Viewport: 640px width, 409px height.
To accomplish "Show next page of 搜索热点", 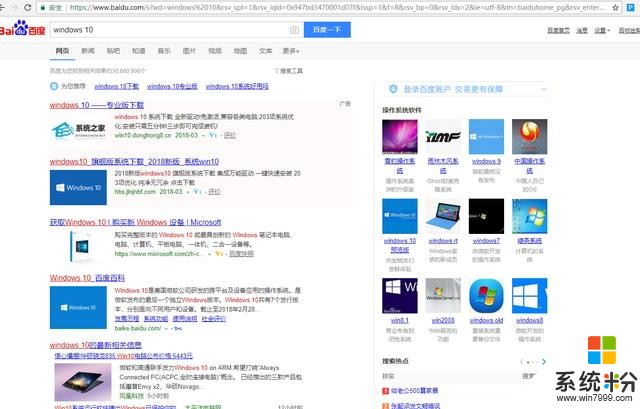I will click(543, 362).
